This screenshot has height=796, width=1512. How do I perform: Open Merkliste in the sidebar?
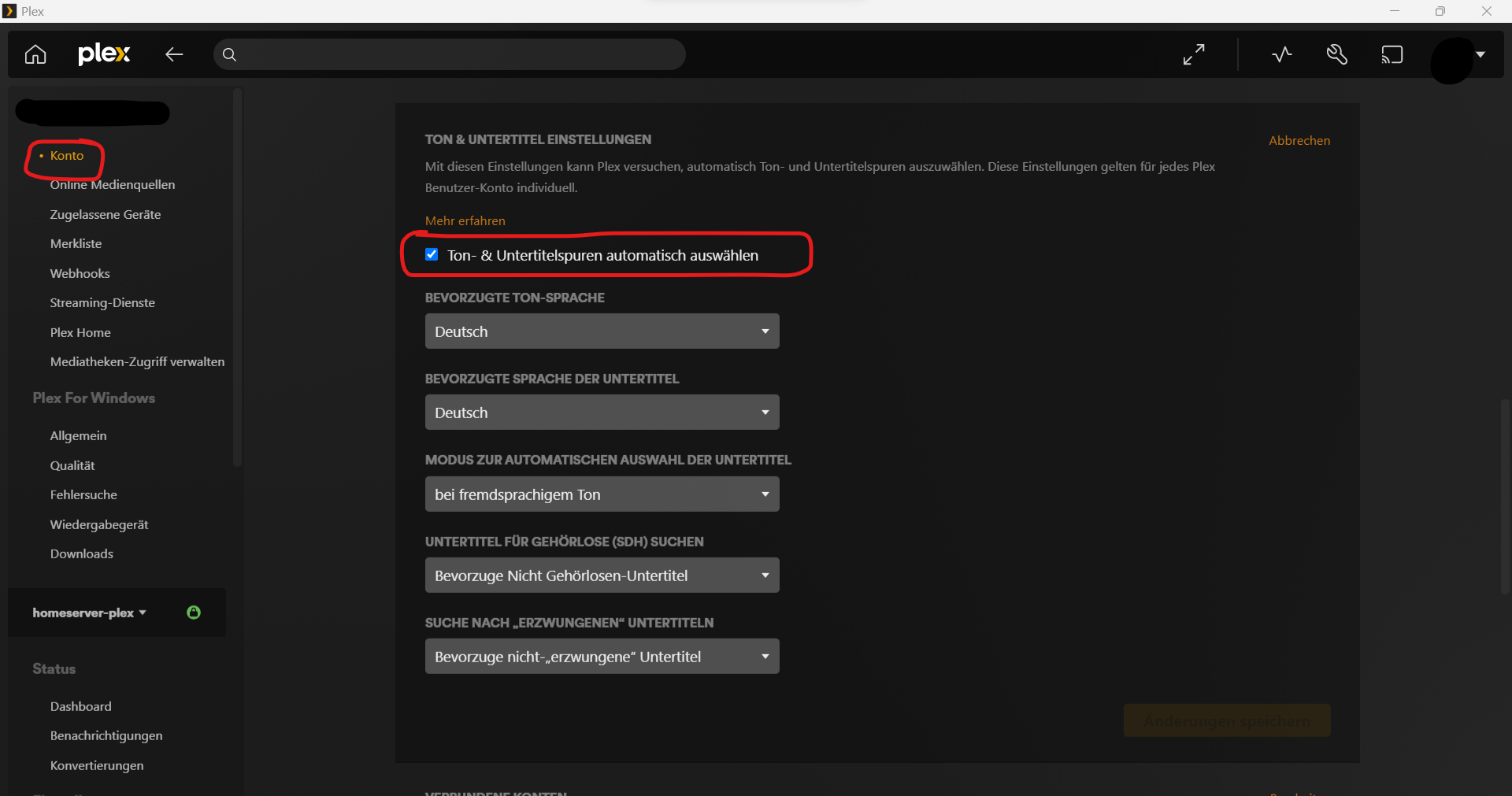tap(76, 244)
